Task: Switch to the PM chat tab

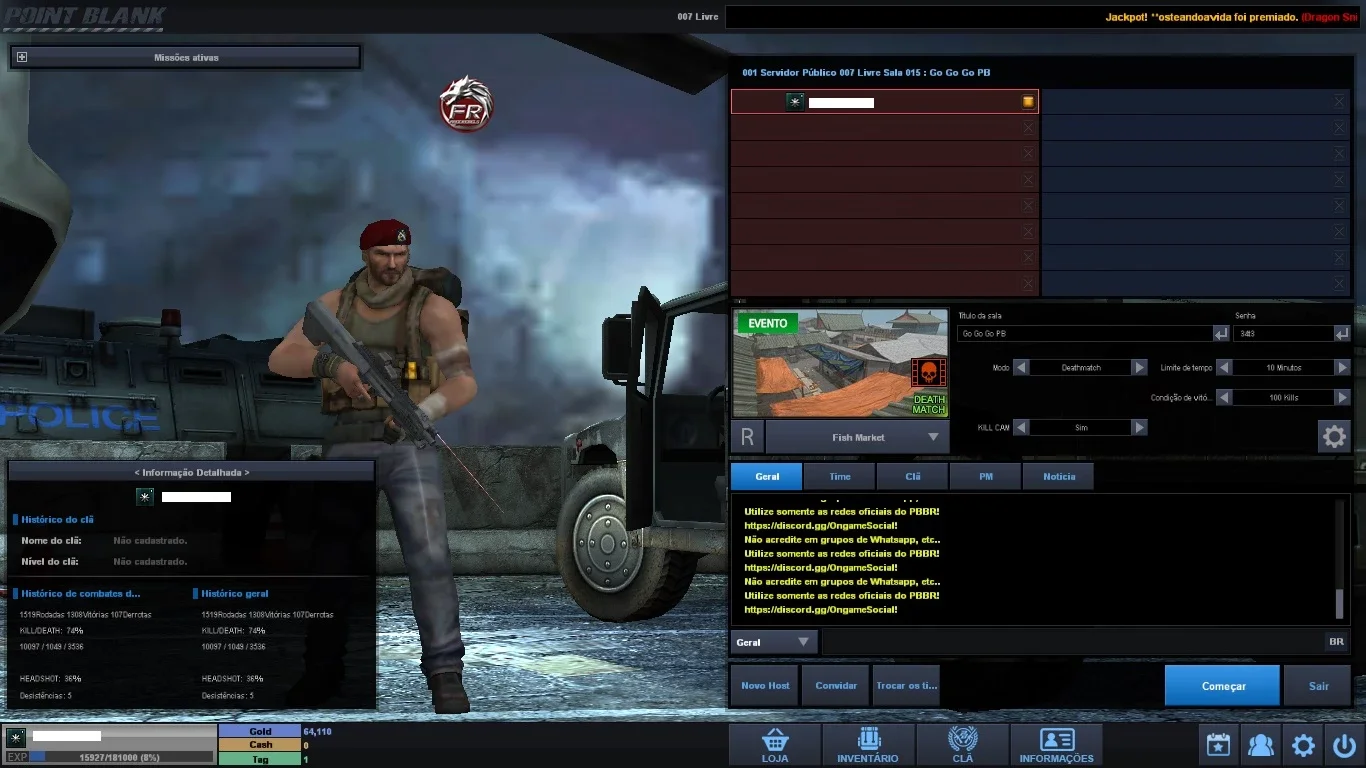Action: click(x=986, y=476)
